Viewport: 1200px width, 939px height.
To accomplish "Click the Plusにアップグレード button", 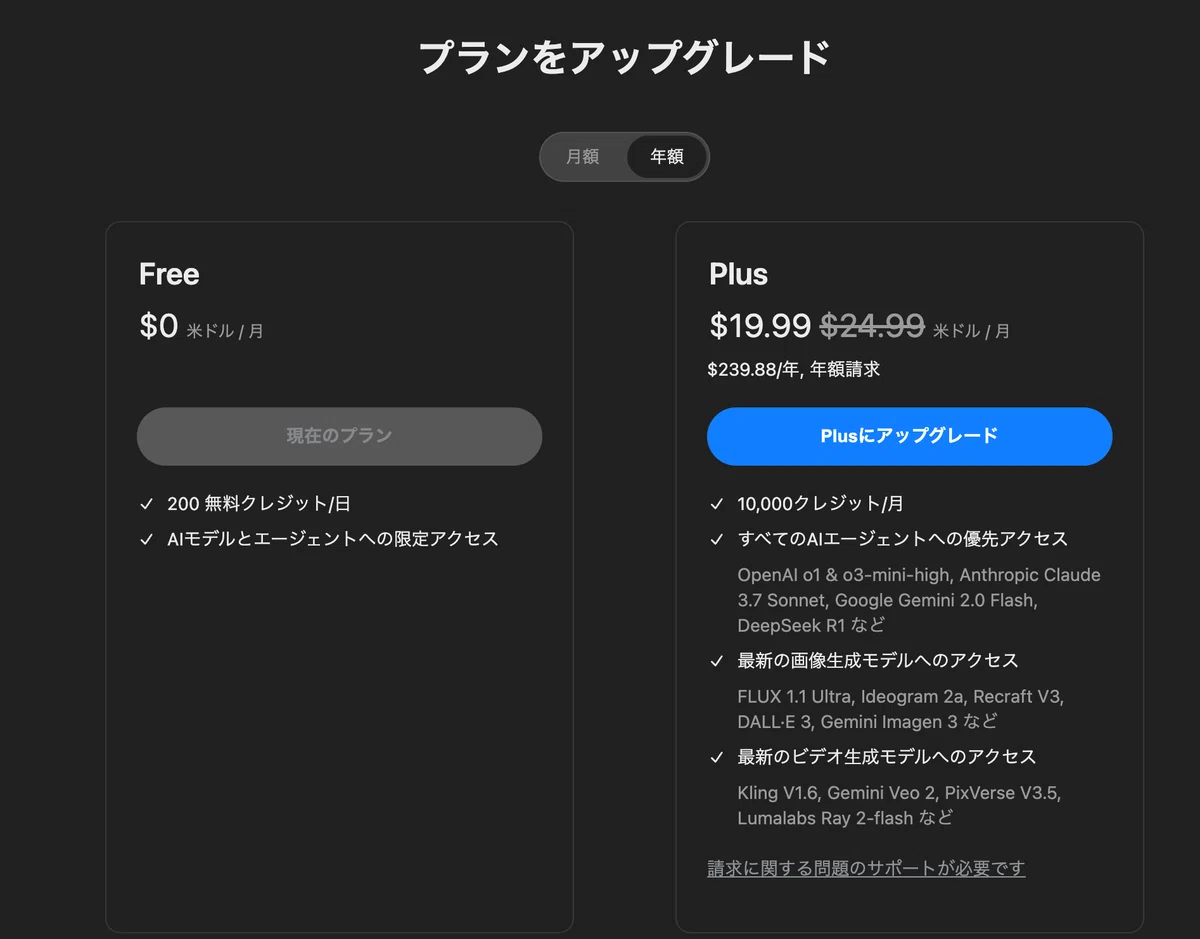I will pyautogui.click(x=909, y=436).
